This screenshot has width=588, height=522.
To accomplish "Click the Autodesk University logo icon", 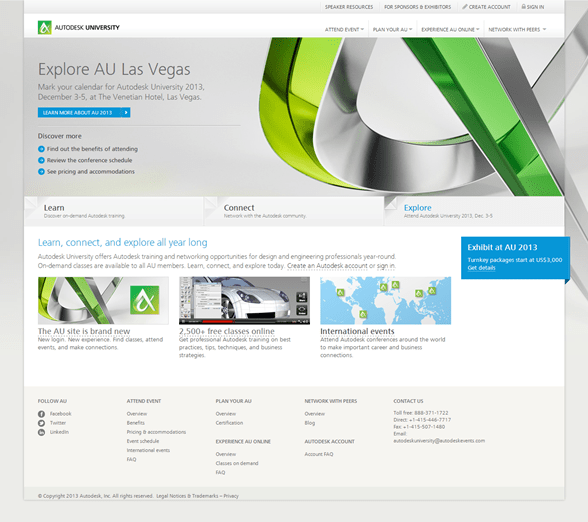I will pos(45,27).
